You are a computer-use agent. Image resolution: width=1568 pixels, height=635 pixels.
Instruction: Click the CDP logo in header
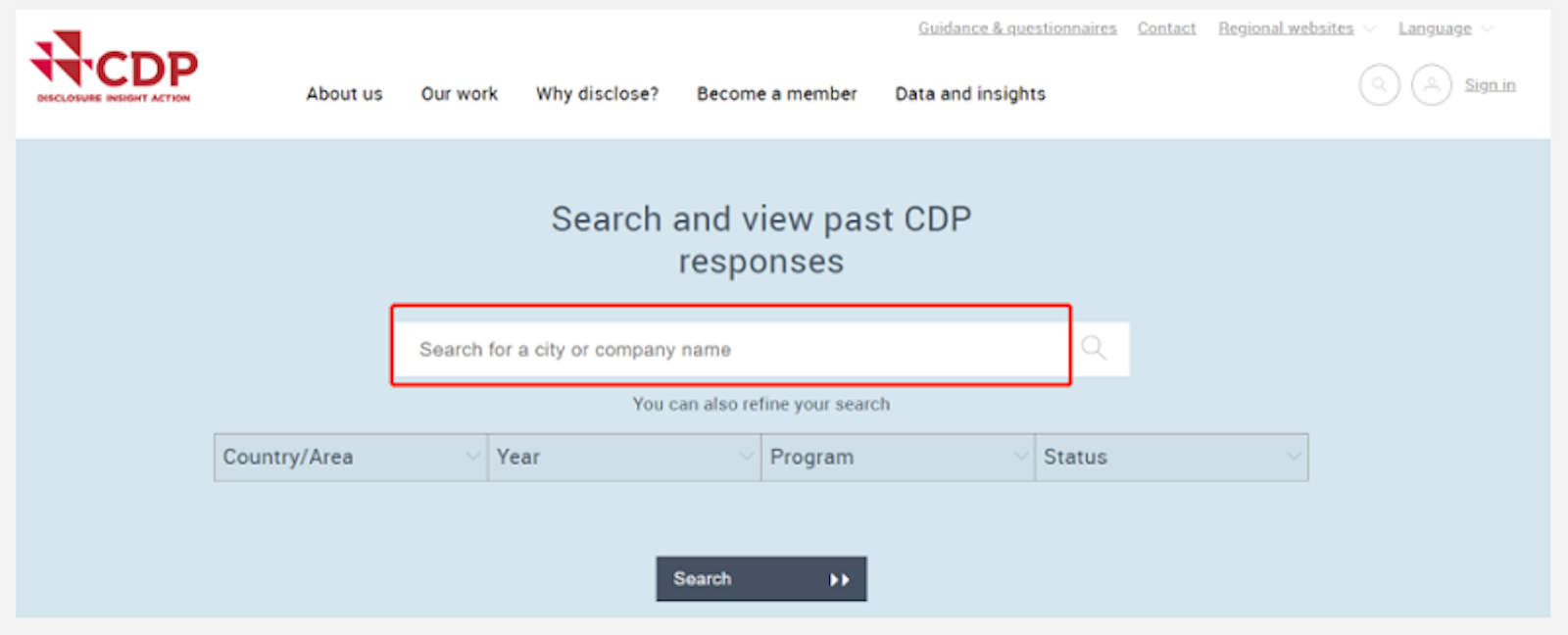click(115, 67)
